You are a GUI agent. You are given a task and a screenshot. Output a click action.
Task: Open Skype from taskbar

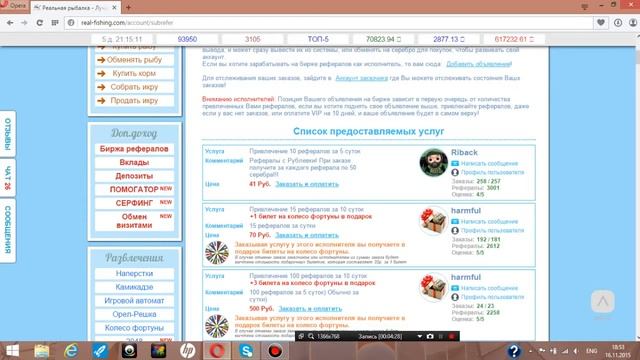click(246, 351)
